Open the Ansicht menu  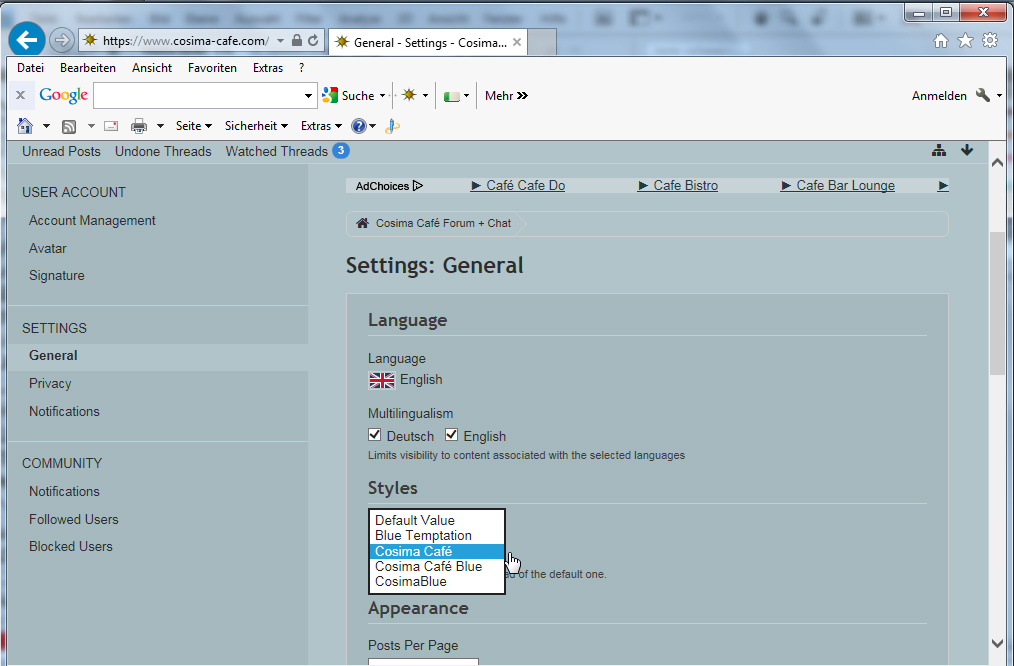point(152,68)
